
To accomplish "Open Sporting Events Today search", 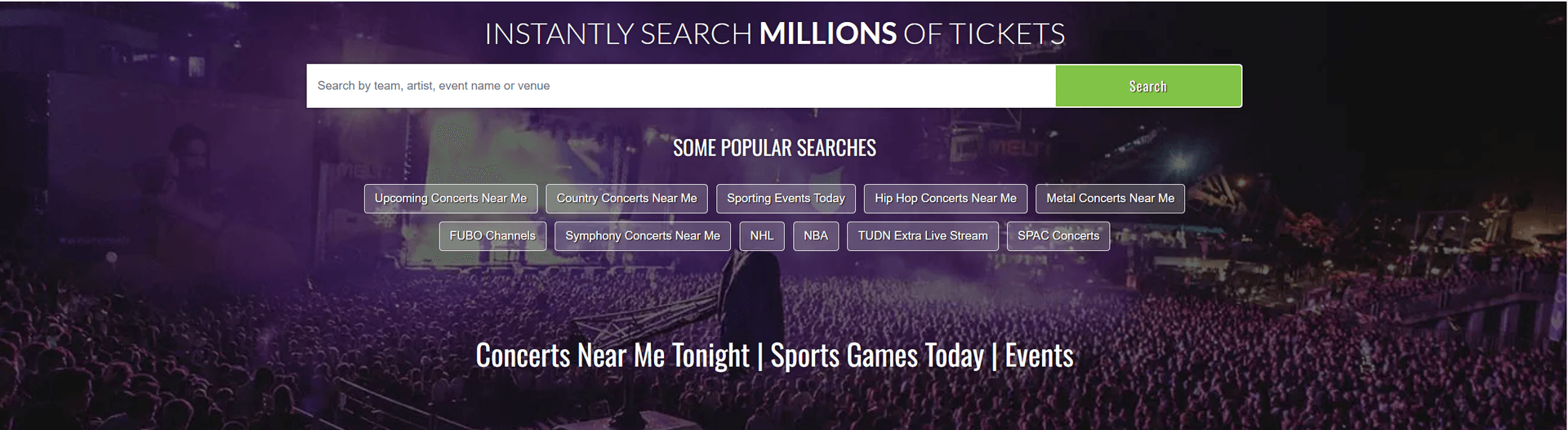I will click(786, 199).
